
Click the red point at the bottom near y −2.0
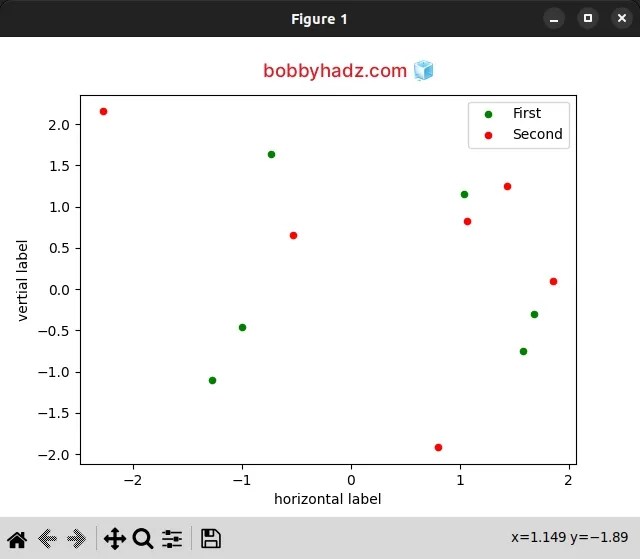(x=438, y=447)
